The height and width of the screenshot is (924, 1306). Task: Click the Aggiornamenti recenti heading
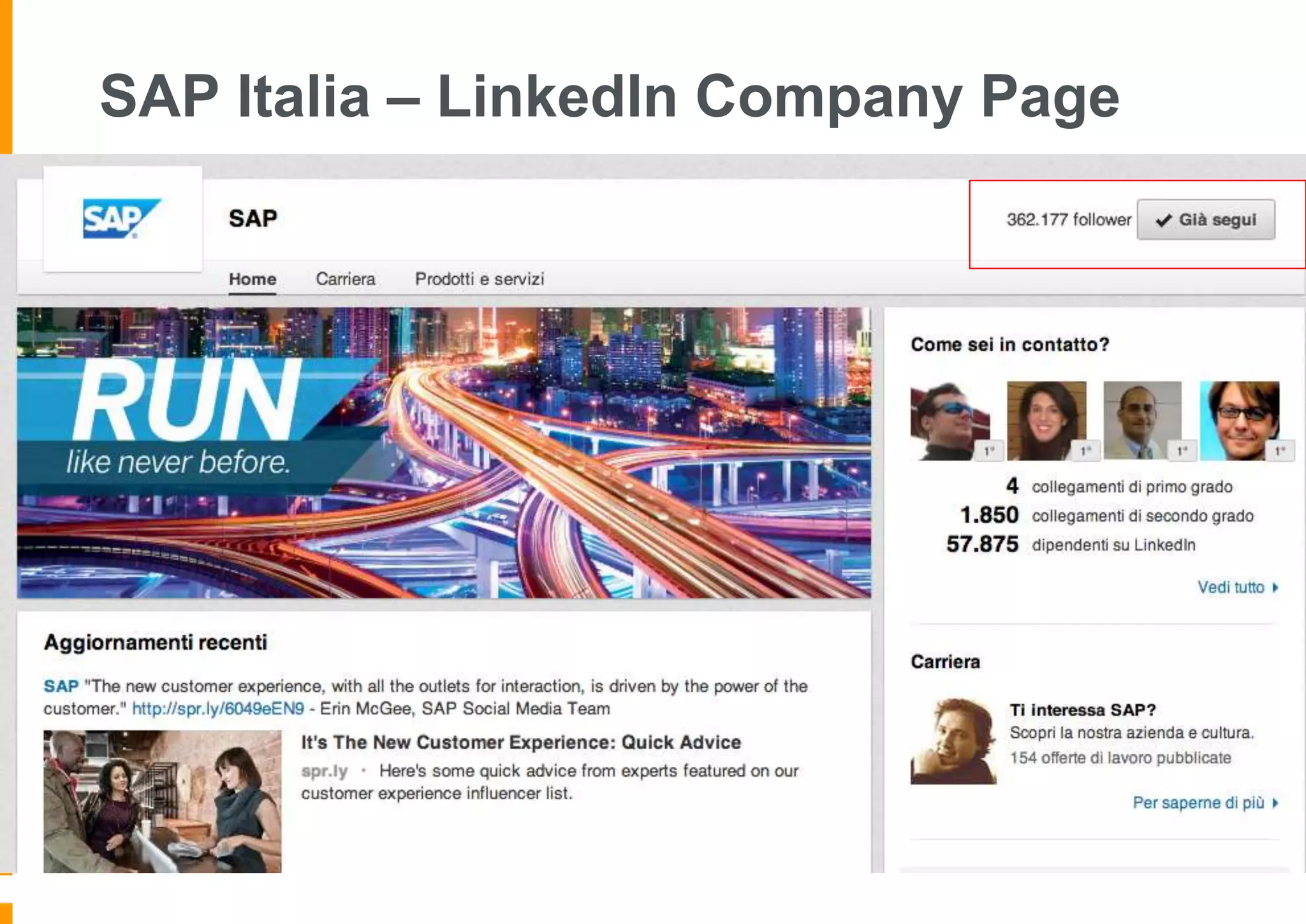156,642
